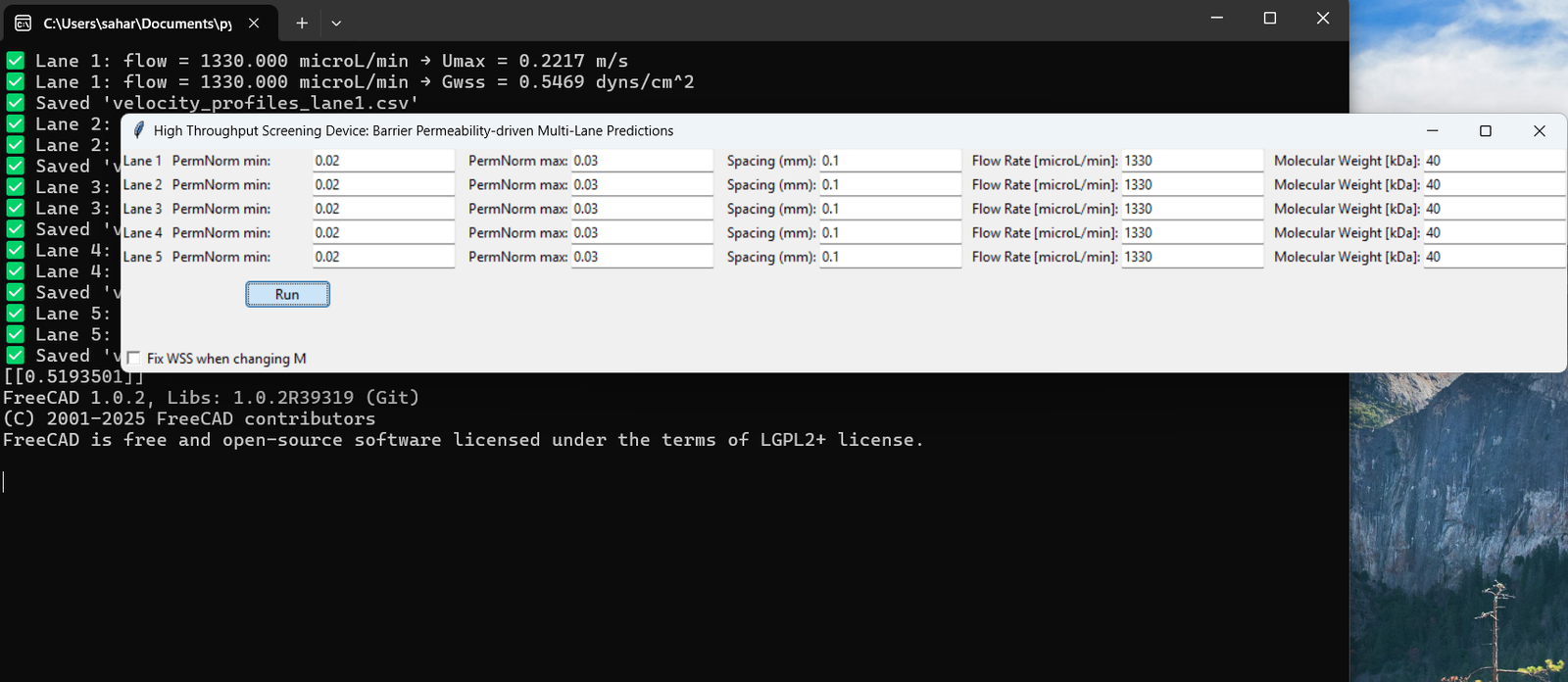
Task: Click Lane 1 Molecular Weight field
Action: click(1493, 161)
